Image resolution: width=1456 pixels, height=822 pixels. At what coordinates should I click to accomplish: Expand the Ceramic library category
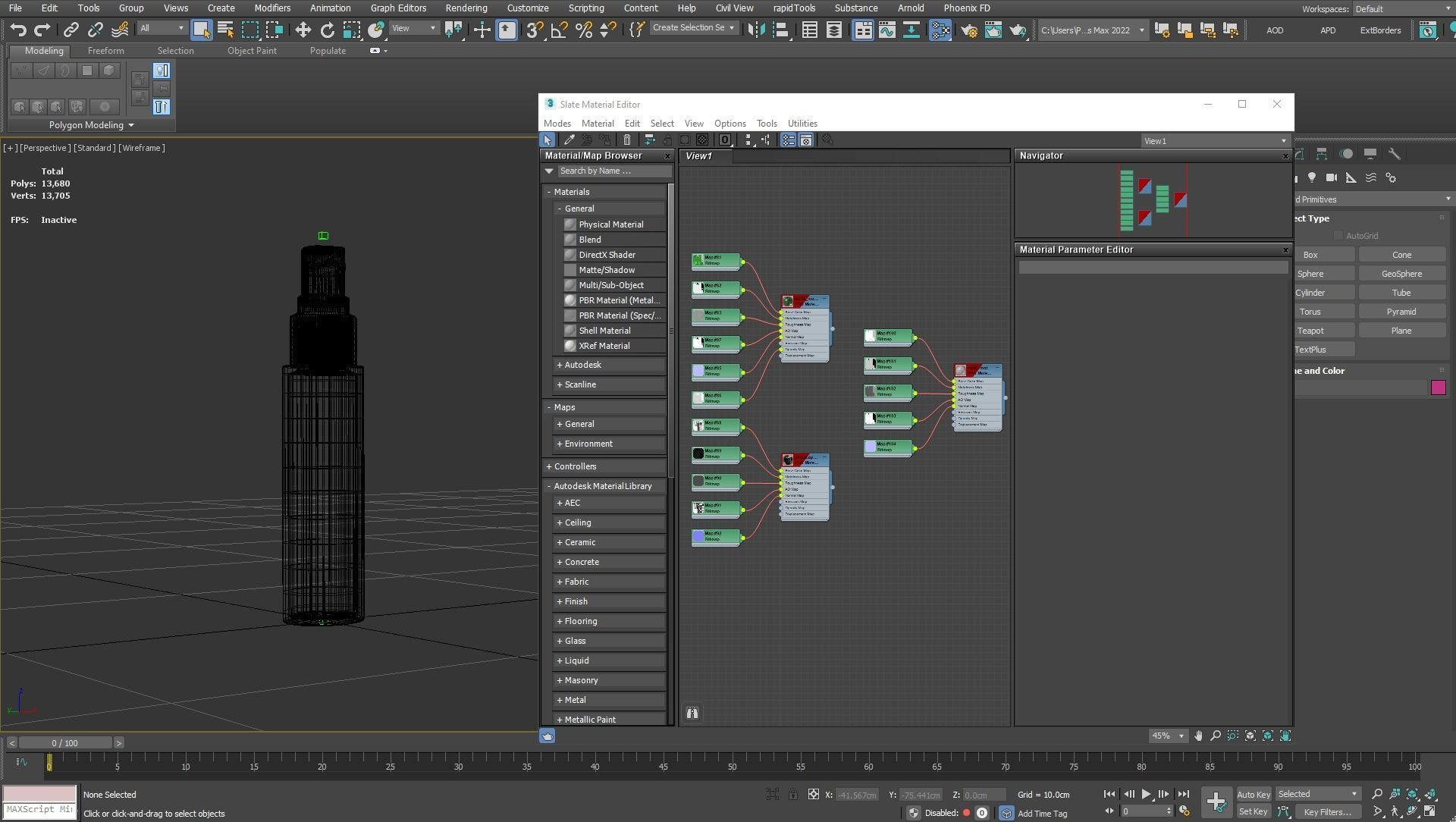560,542
